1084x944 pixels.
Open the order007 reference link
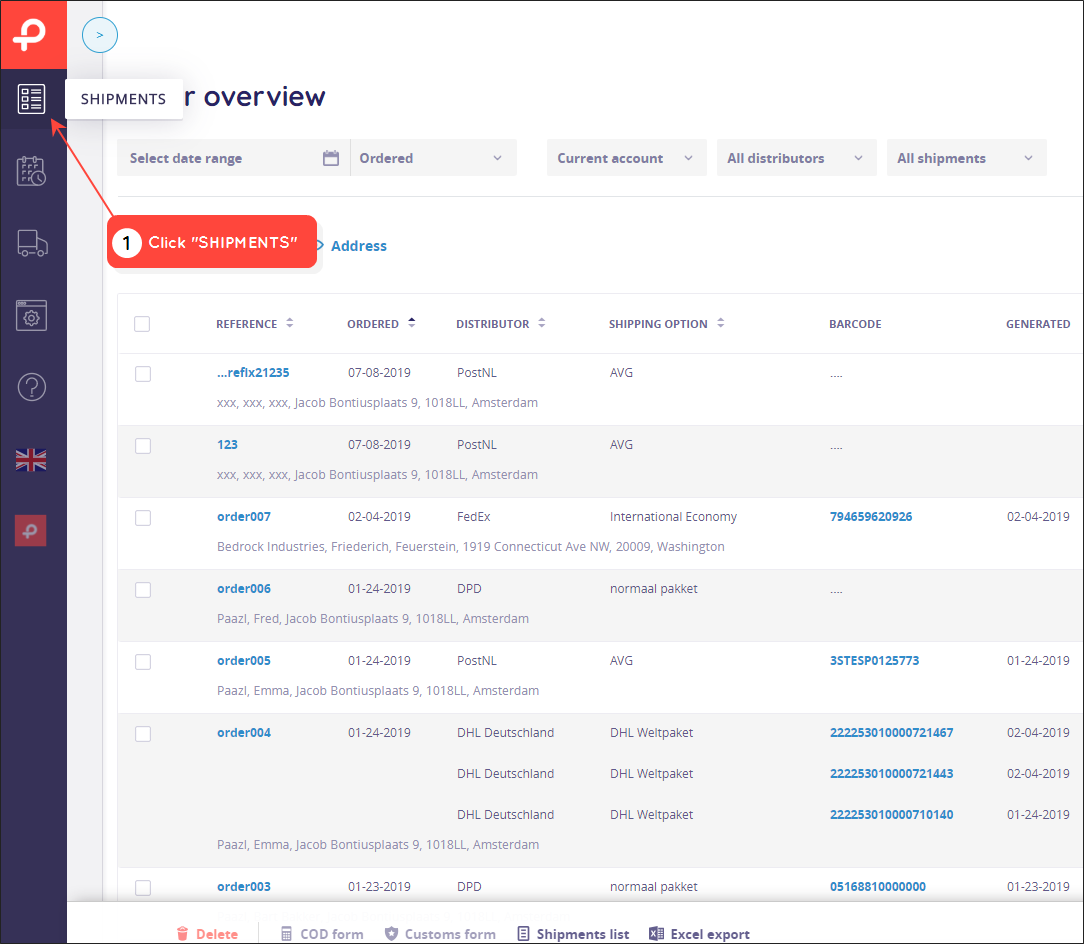pos(244,517)
